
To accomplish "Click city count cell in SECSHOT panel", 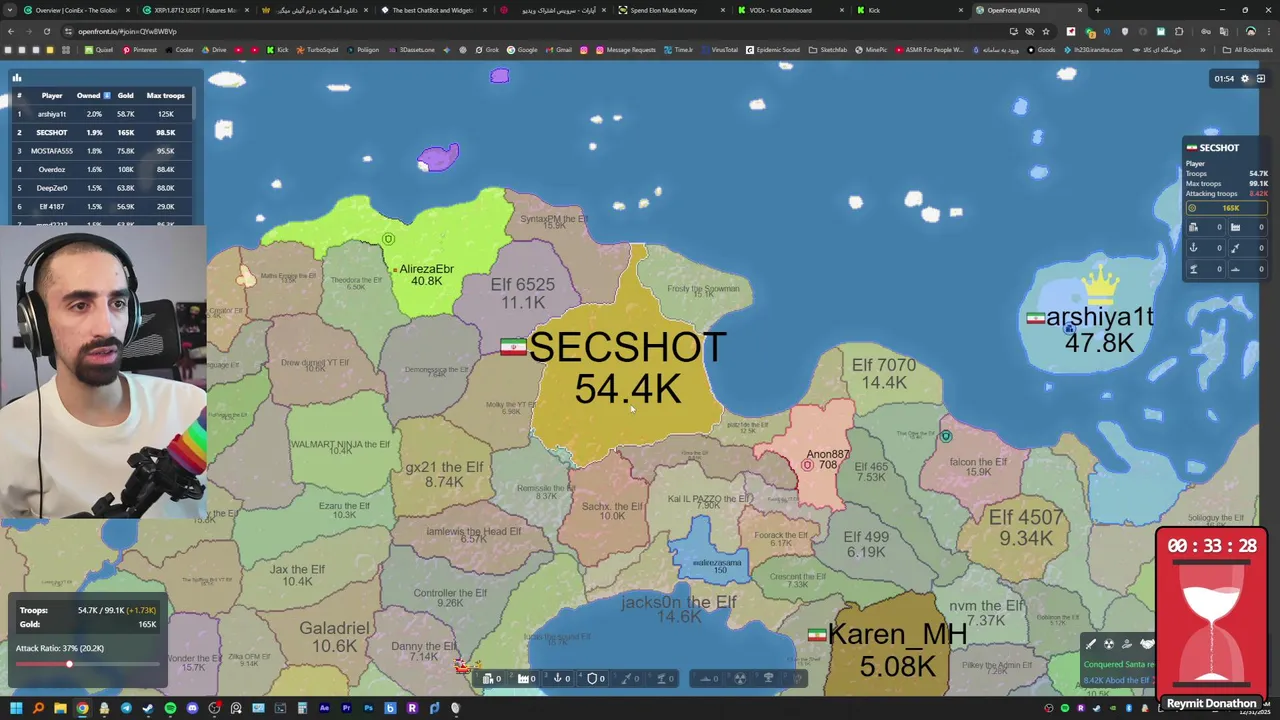I will pos(1204,227).
